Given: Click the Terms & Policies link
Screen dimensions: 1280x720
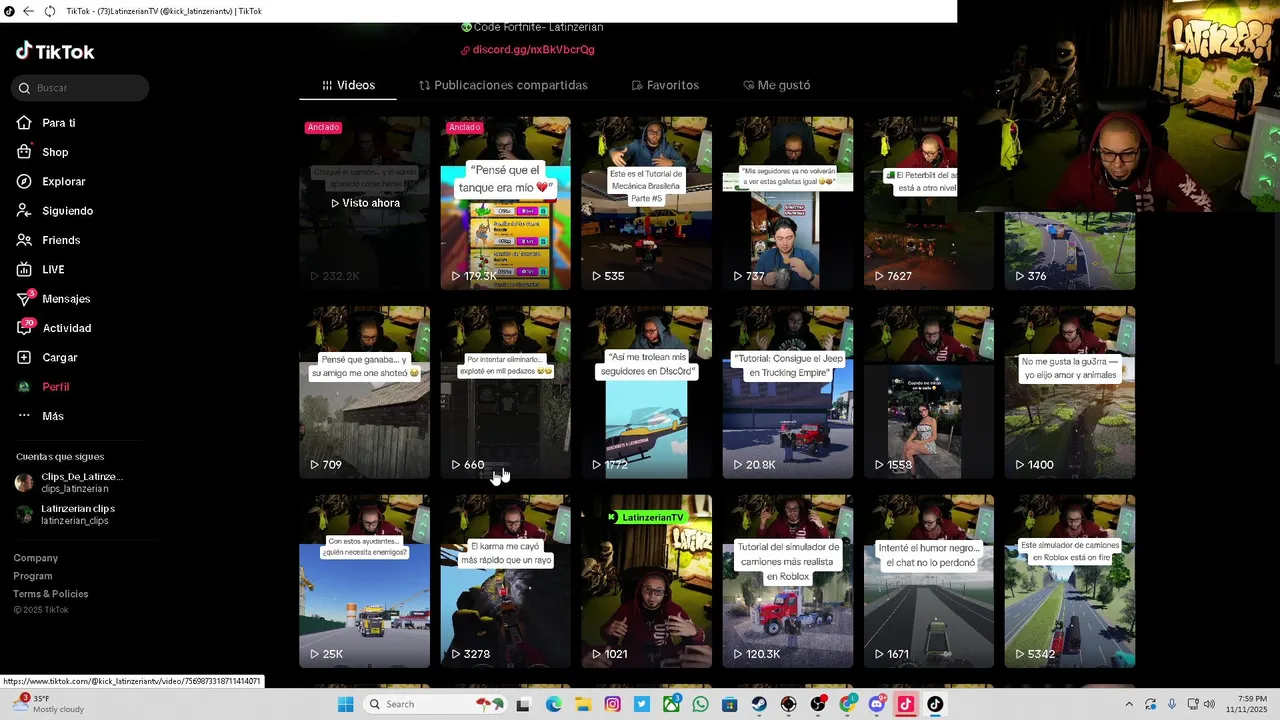Looking at the screenshot, I should pos(51,594).
